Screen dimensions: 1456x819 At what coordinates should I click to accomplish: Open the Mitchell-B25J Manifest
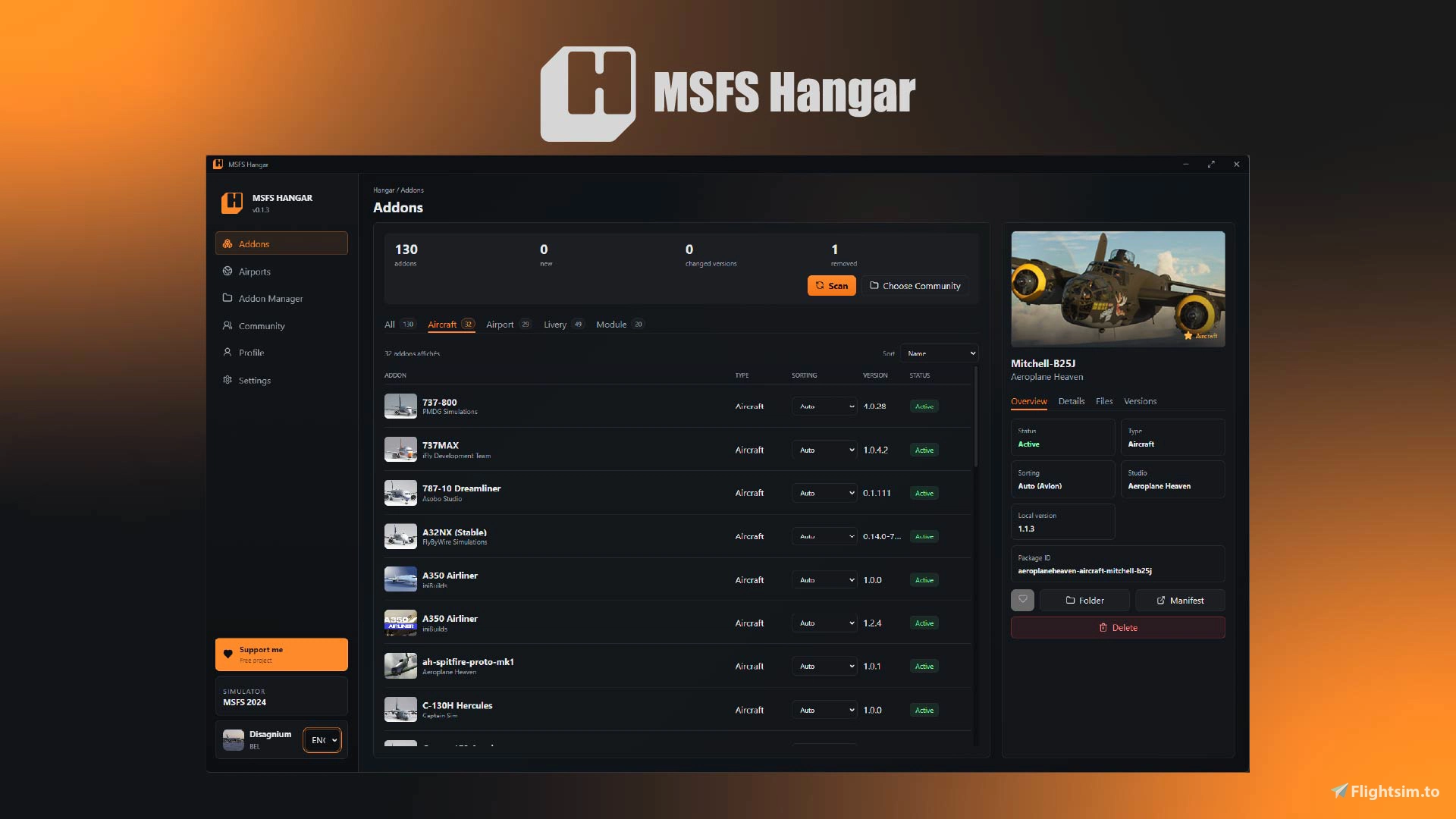click(1180, 600)
